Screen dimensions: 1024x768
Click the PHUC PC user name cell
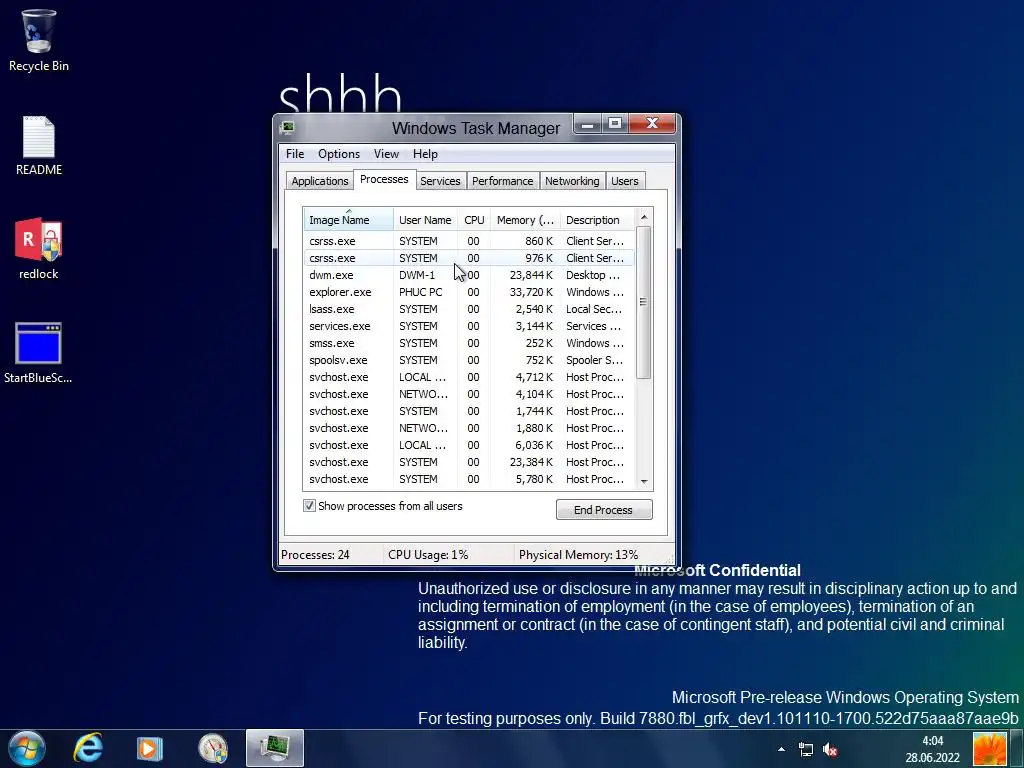click(421, 292)
